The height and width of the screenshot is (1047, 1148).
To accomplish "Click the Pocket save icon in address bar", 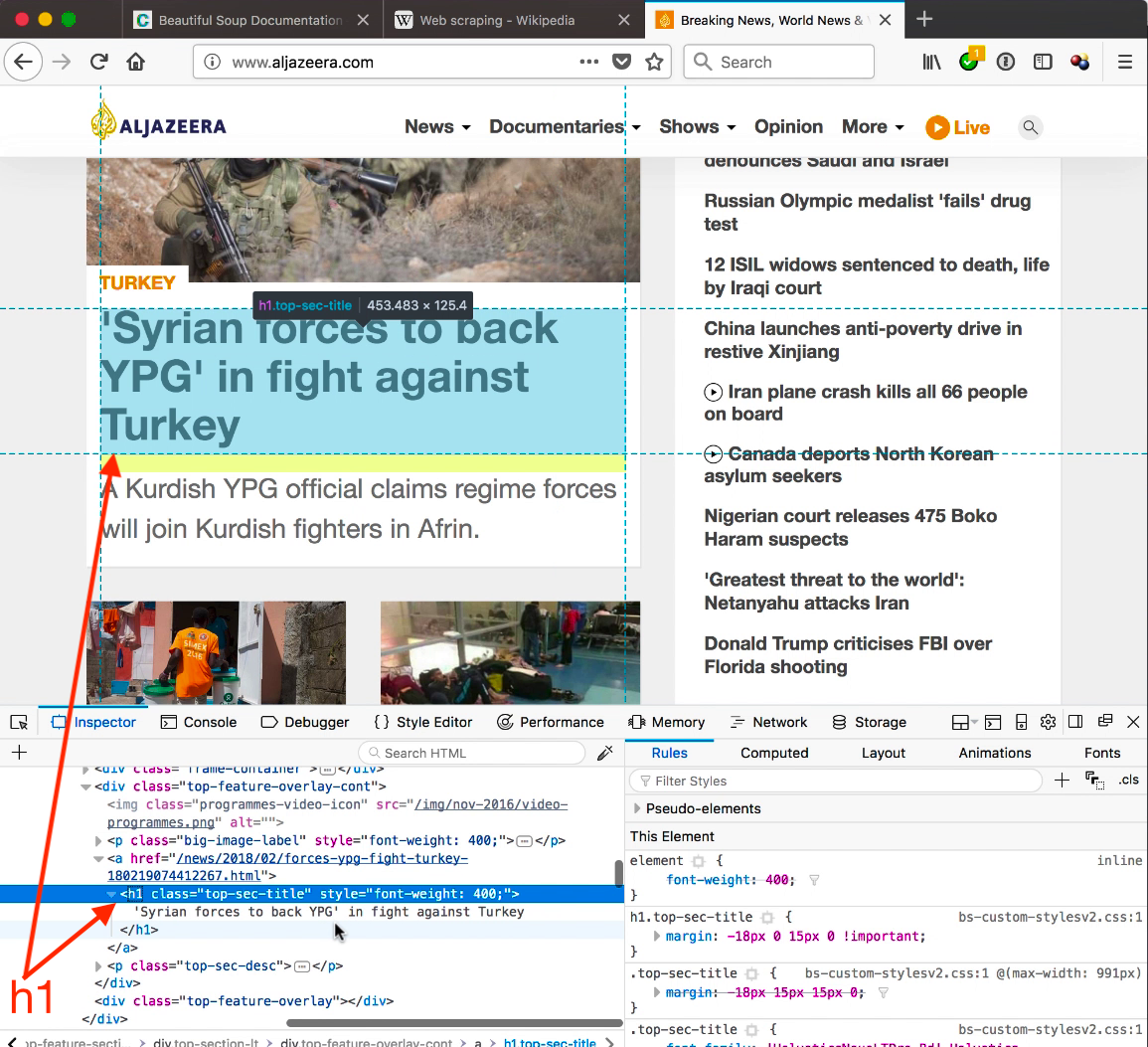I will coord(622,62).
